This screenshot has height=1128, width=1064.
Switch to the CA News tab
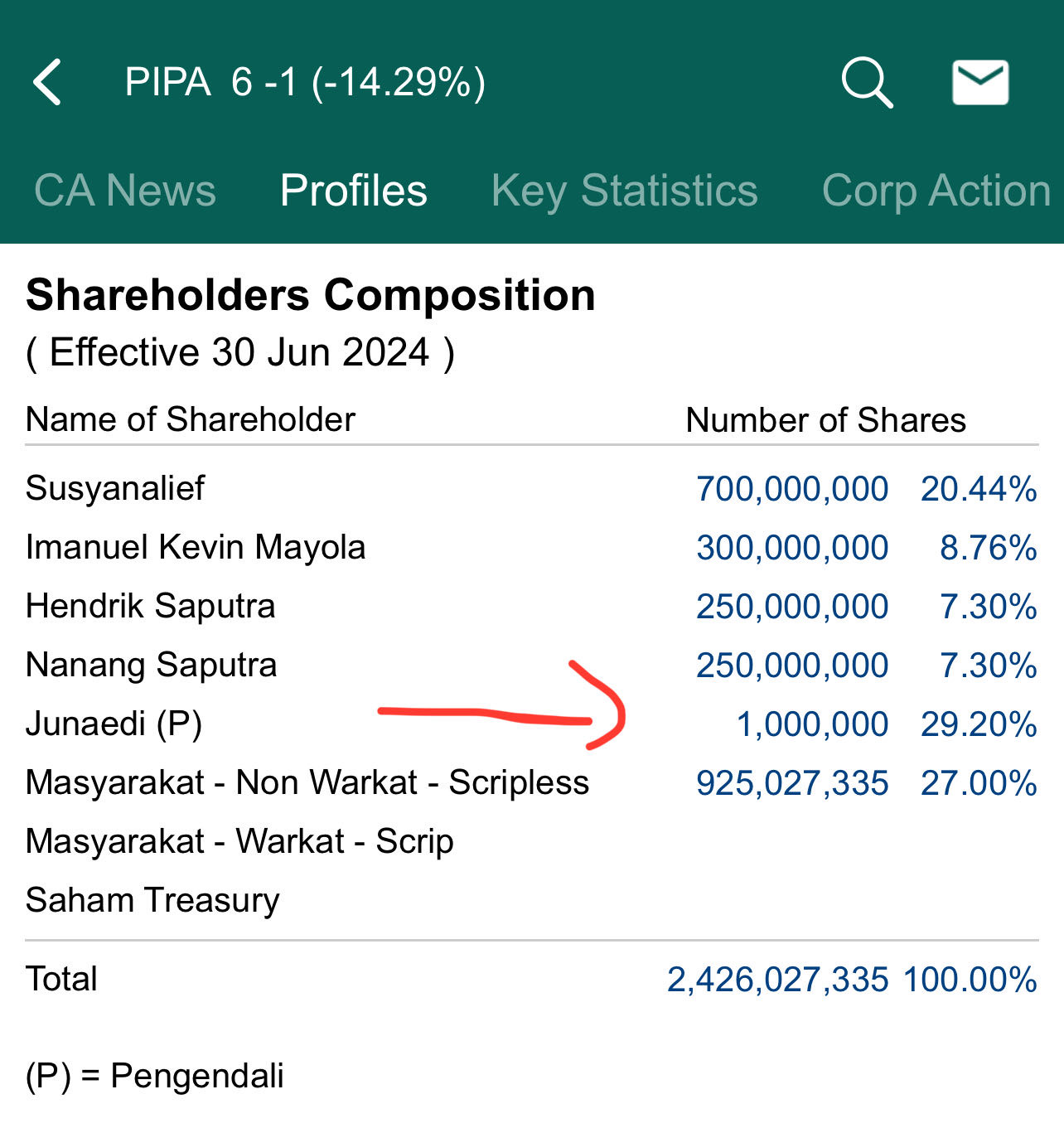(x=124, y=190)
